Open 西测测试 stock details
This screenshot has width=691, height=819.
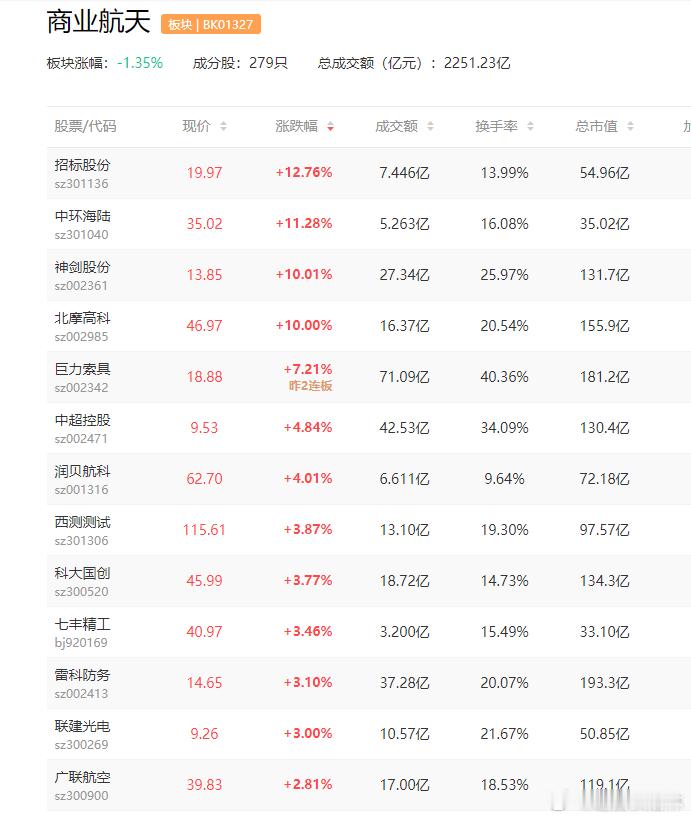(82, 522)
